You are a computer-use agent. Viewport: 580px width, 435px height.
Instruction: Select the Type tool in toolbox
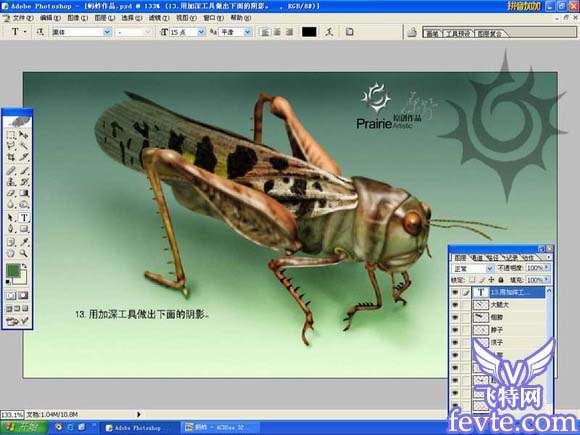[24, 218]
